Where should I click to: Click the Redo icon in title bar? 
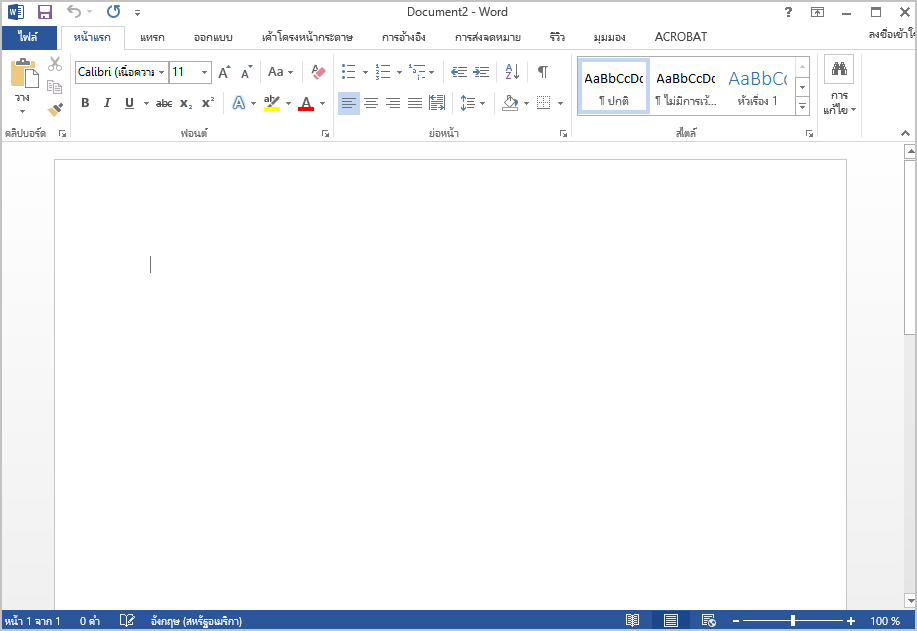click(x=113, y=12)
